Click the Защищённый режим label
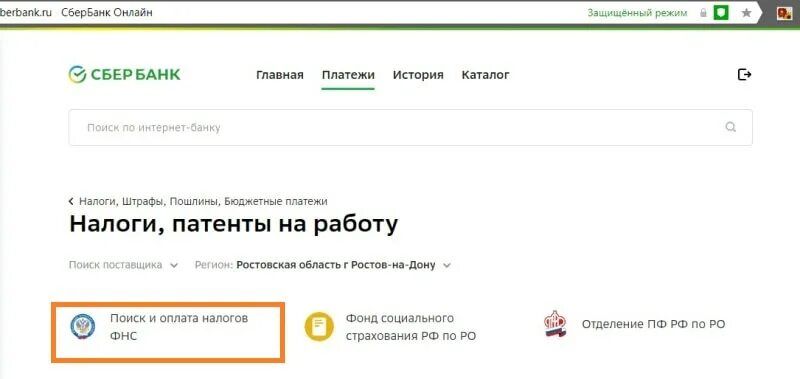 (637, 13)
